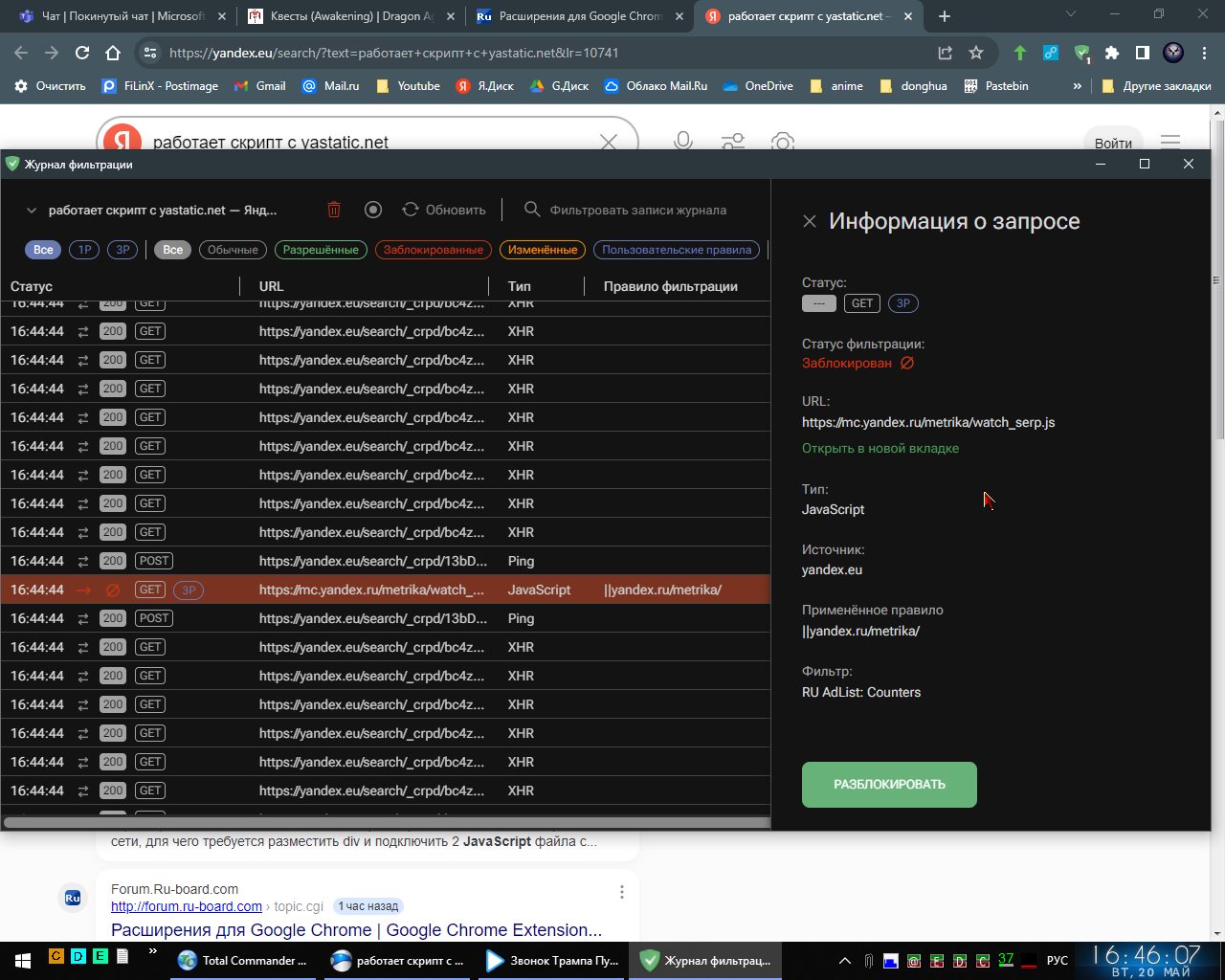
Task: Close the Информация о запросе panel
Action: [810, 221]
